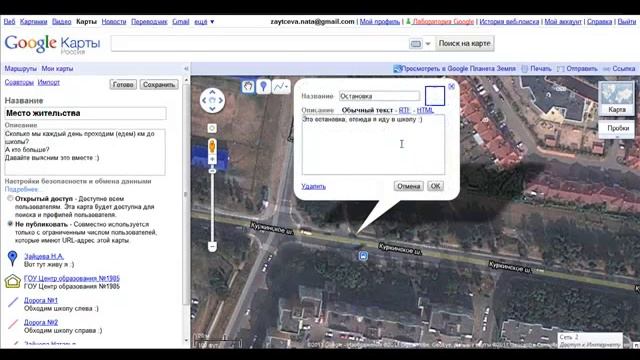Click the Google Карты logo
The height and width of the screenshot is (360, 640).
tap(52, 44)
